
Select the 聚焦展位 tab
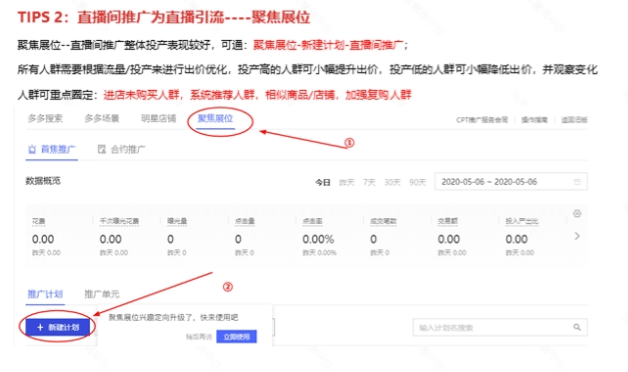point(215,119)
